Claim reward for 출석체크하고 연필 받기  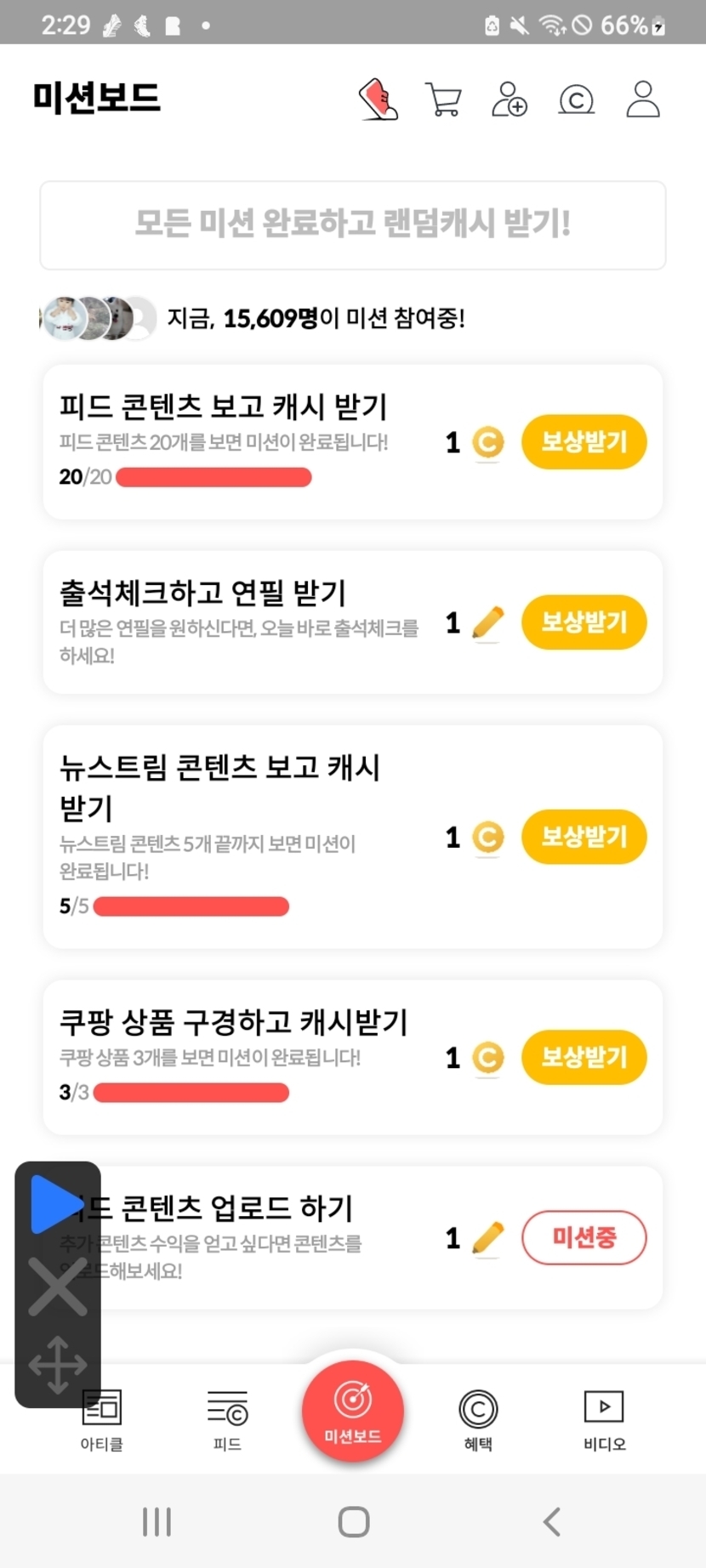click(584, 622)
